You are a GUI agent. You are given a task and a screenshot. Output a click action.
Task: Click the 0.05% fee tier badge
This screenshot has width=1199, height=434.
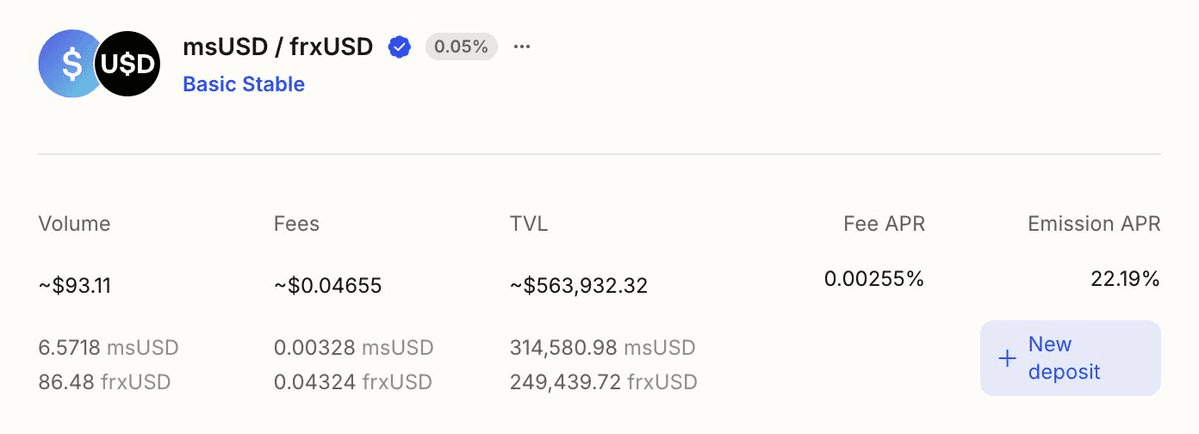tap(461, 47)
